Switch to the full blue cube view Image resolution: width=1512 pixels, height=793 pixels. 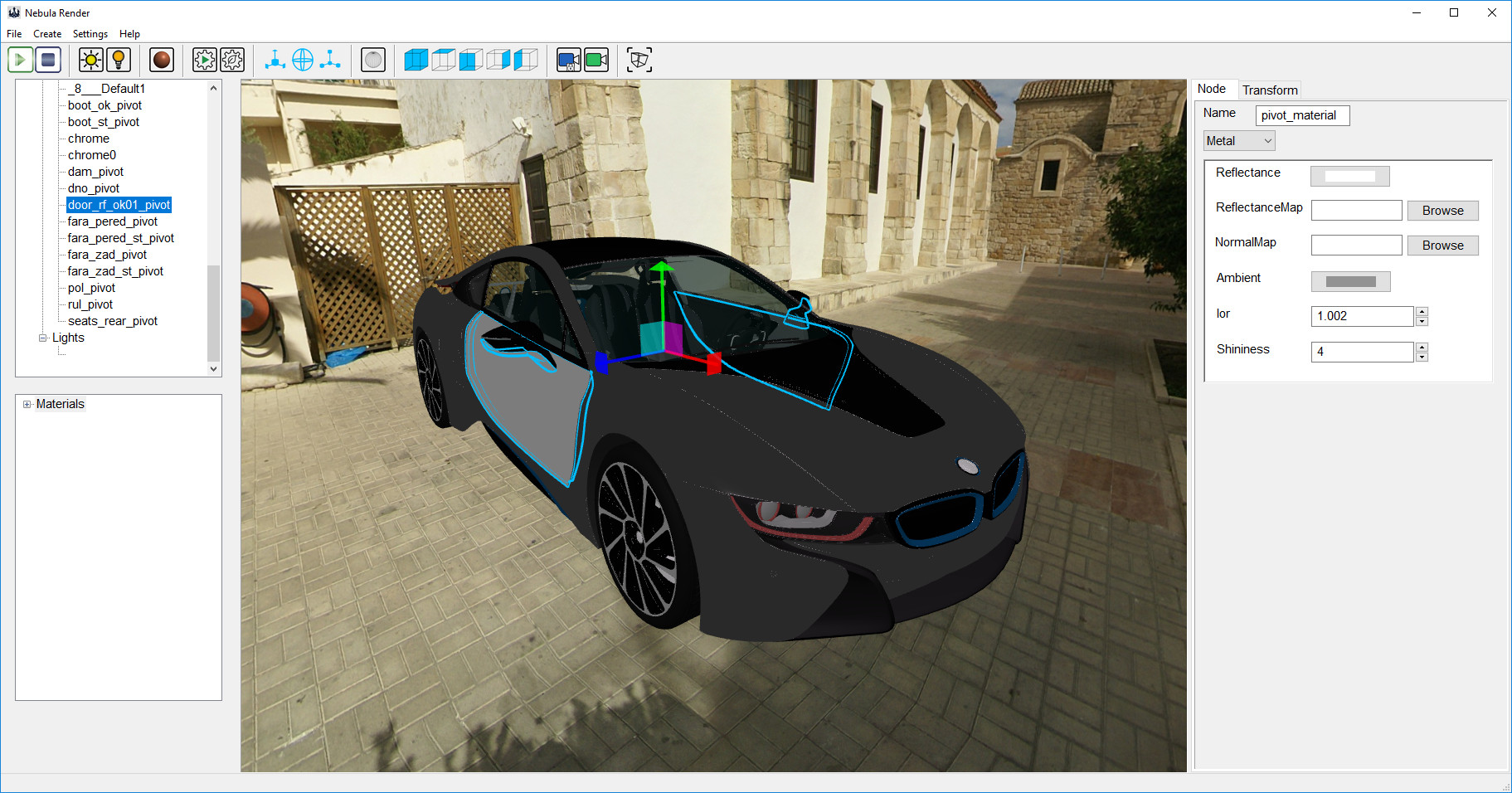[x=416, y=60]
